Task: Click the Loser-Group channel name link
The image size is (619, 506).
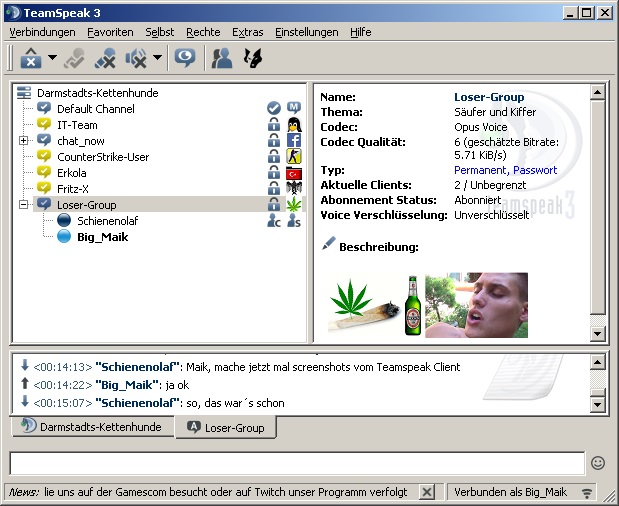Action: click(489, 97)
